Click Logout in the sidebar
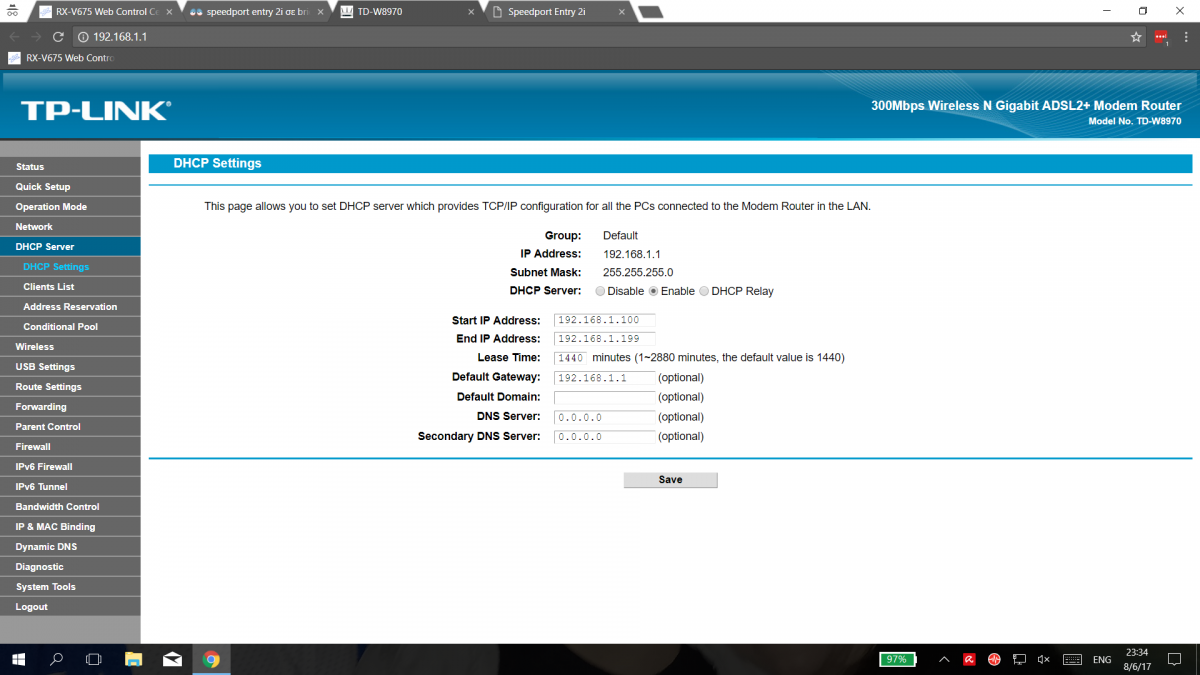The width and height of the screenshot is (1200, 675). pyautogui.click(x=70, y=607)
